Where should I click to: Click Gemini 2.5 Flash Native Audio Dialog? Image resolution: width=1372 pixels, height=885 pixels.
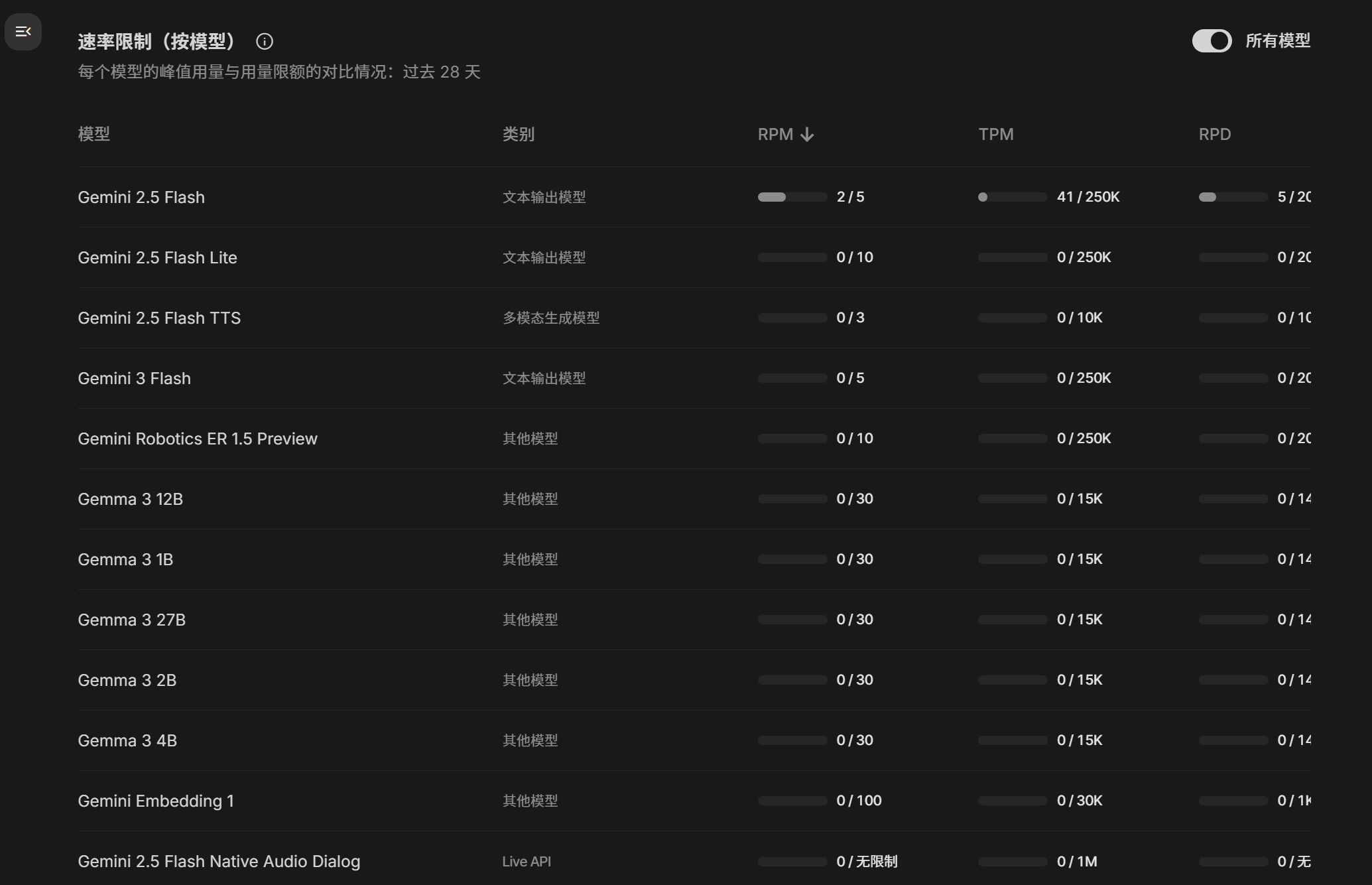click(219, 861)
